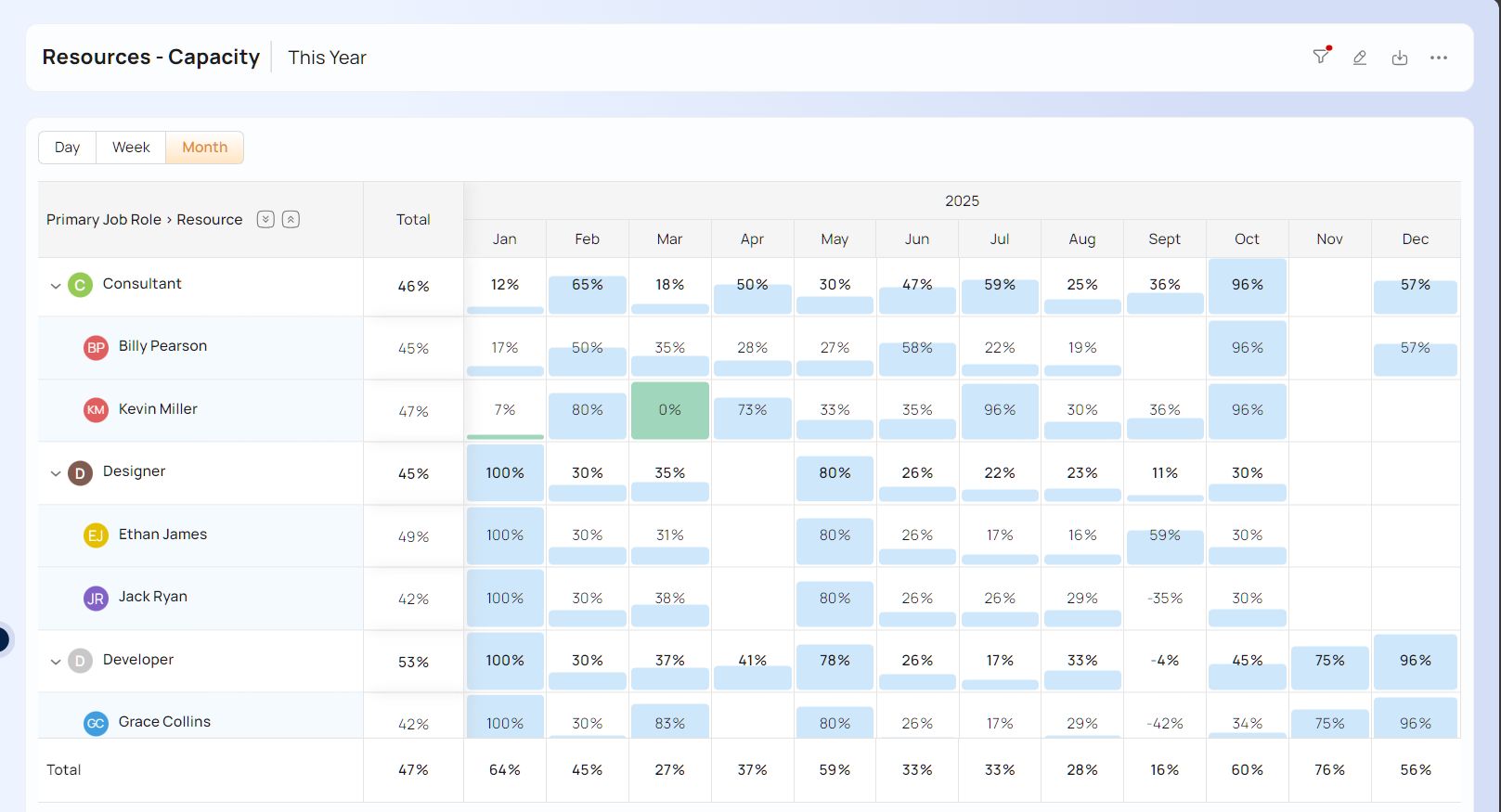
Task: Collapse the Developer group chevron
Action: (x=56, y=662)
